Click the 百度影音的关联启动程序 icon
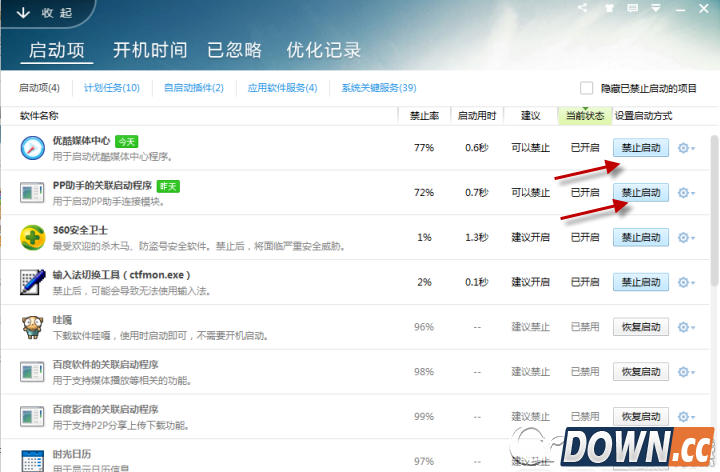 coord(33,416)
